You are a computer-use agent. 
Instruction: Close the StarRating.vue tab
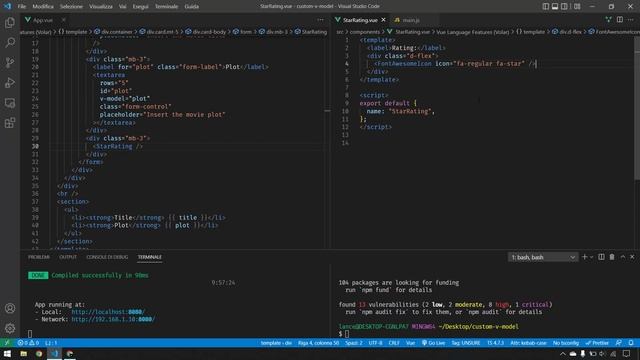coord(383,20)
